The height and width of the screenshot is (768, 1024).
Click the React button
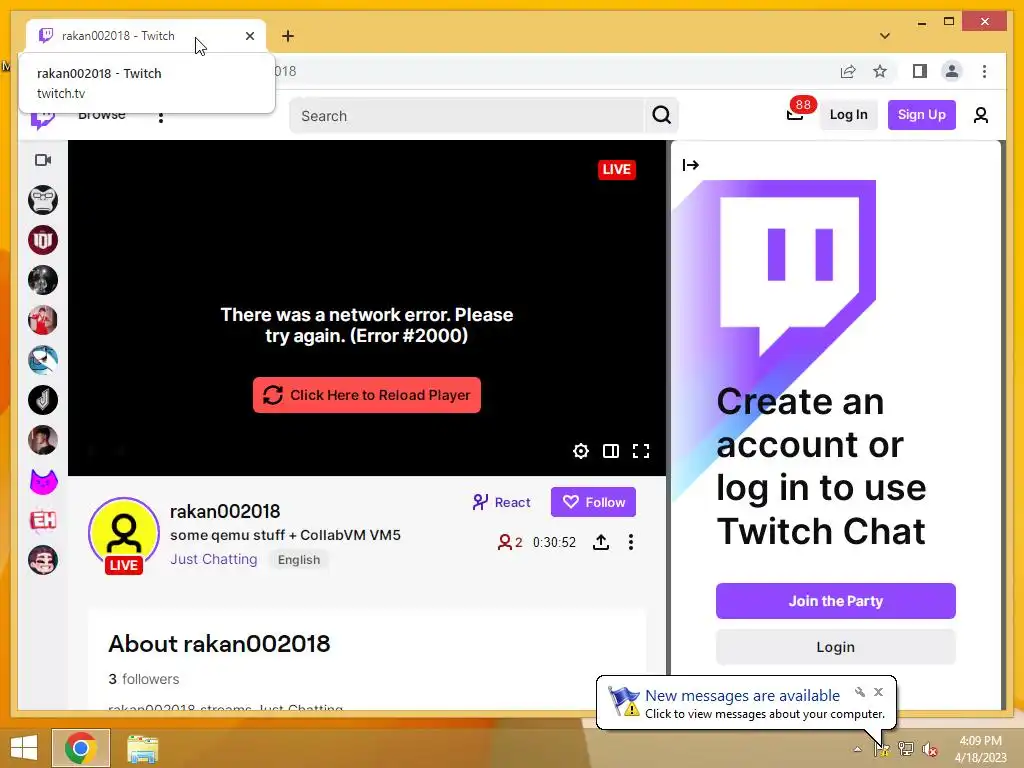pos(502,502)
